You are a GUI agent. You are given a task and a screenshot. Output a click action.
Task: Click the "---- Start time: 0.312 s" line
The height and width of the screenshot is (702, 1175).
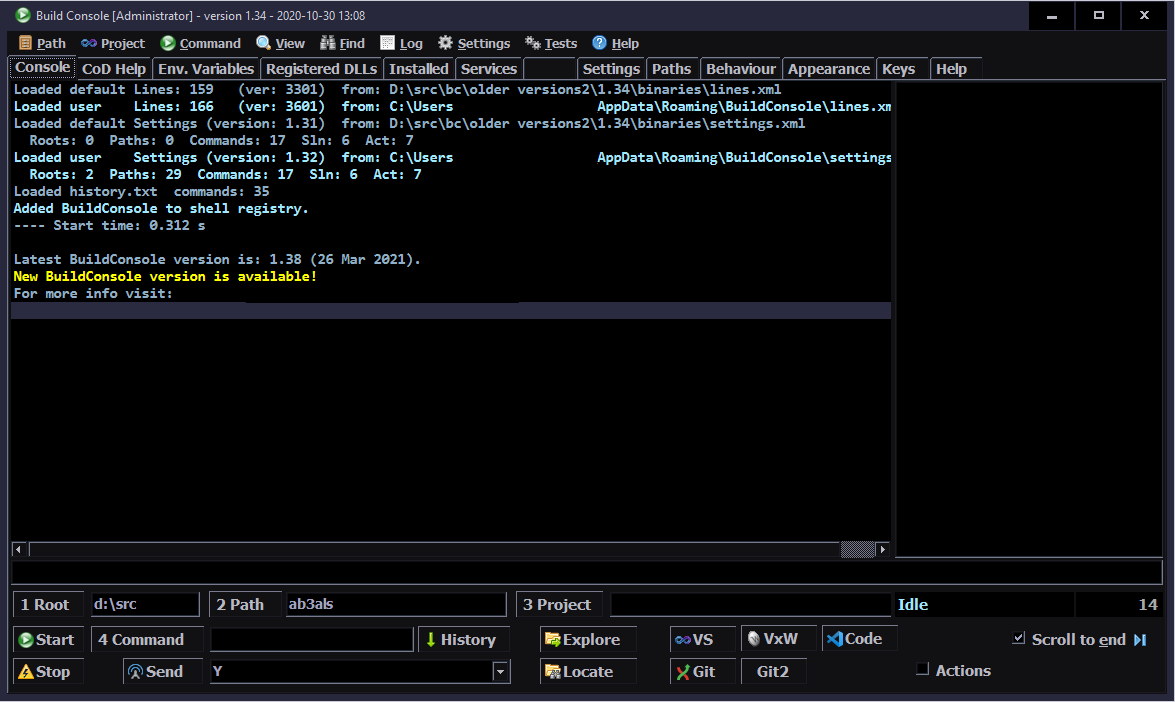[x=109, y=226]
